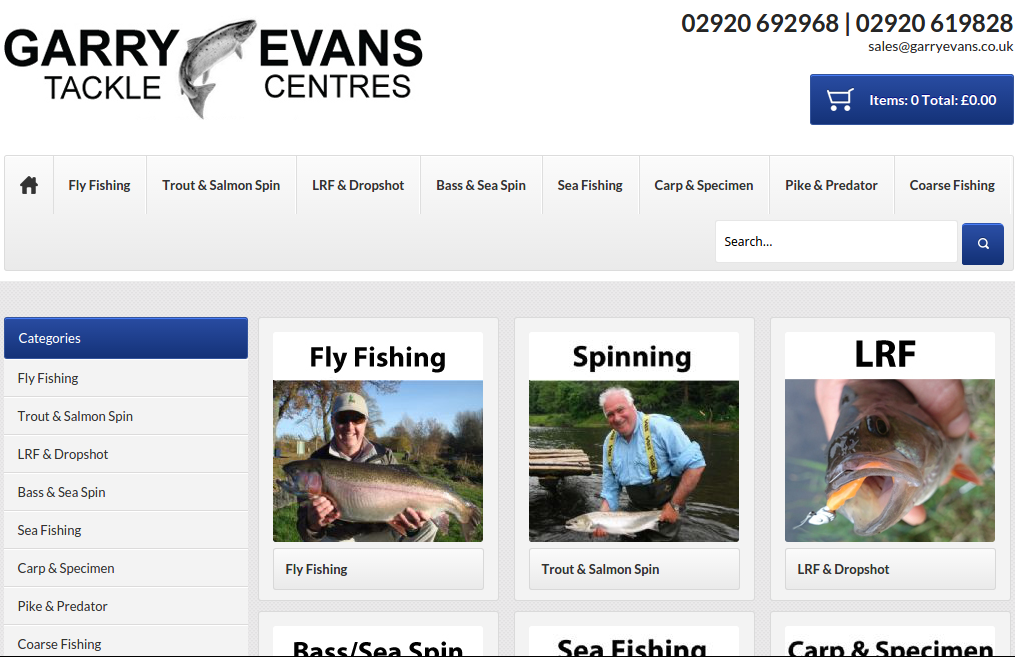Go to Bass & Sea Spin menu item
The image size is (1015, 657).
coord(481,185)
